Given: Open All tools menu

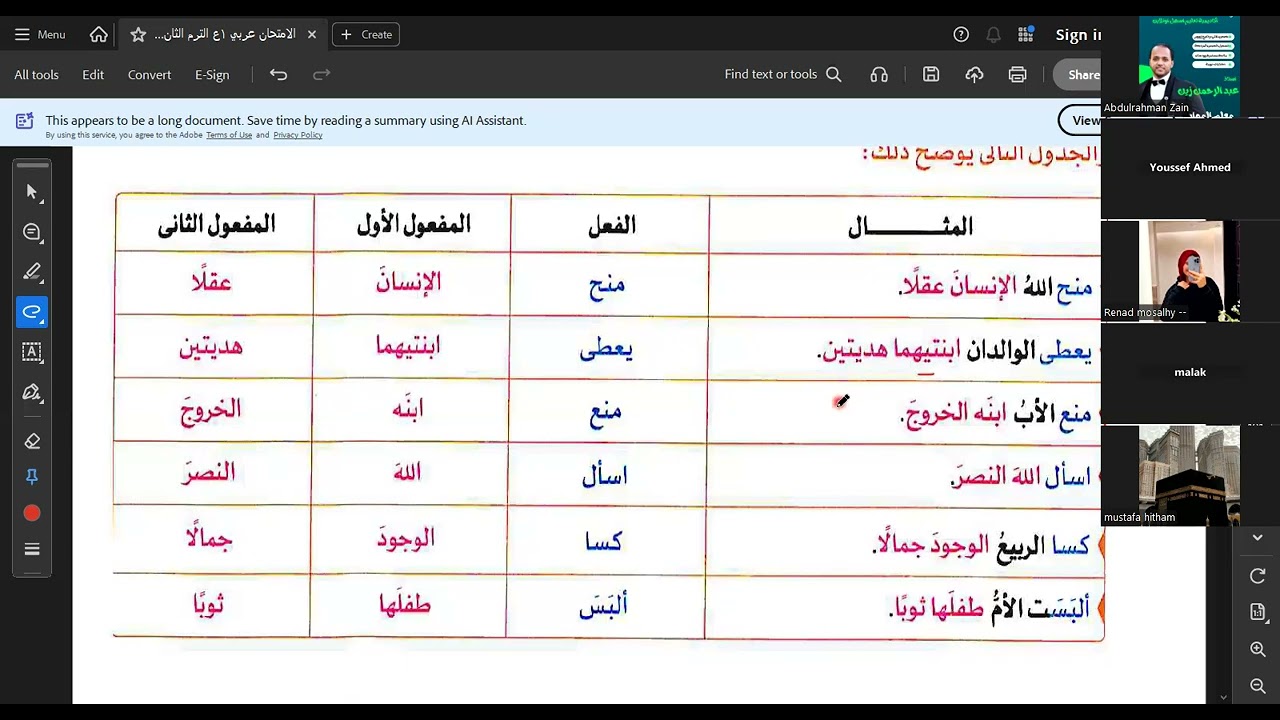Looking at the screenshot, I should (36, 74).
